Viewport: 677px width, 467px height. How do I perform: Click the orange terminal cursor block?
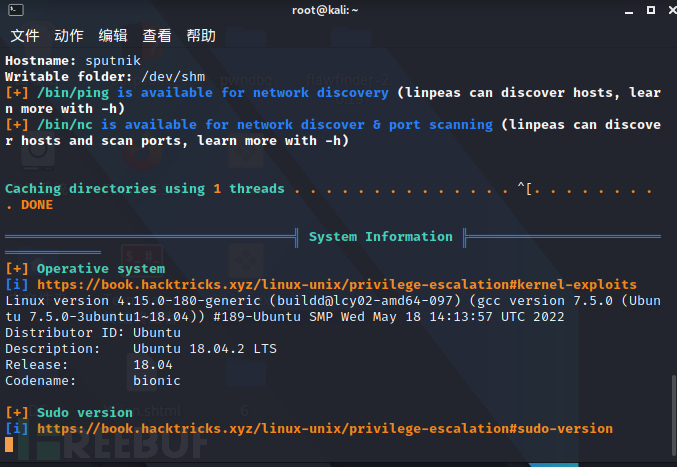(x=9, y=445)
